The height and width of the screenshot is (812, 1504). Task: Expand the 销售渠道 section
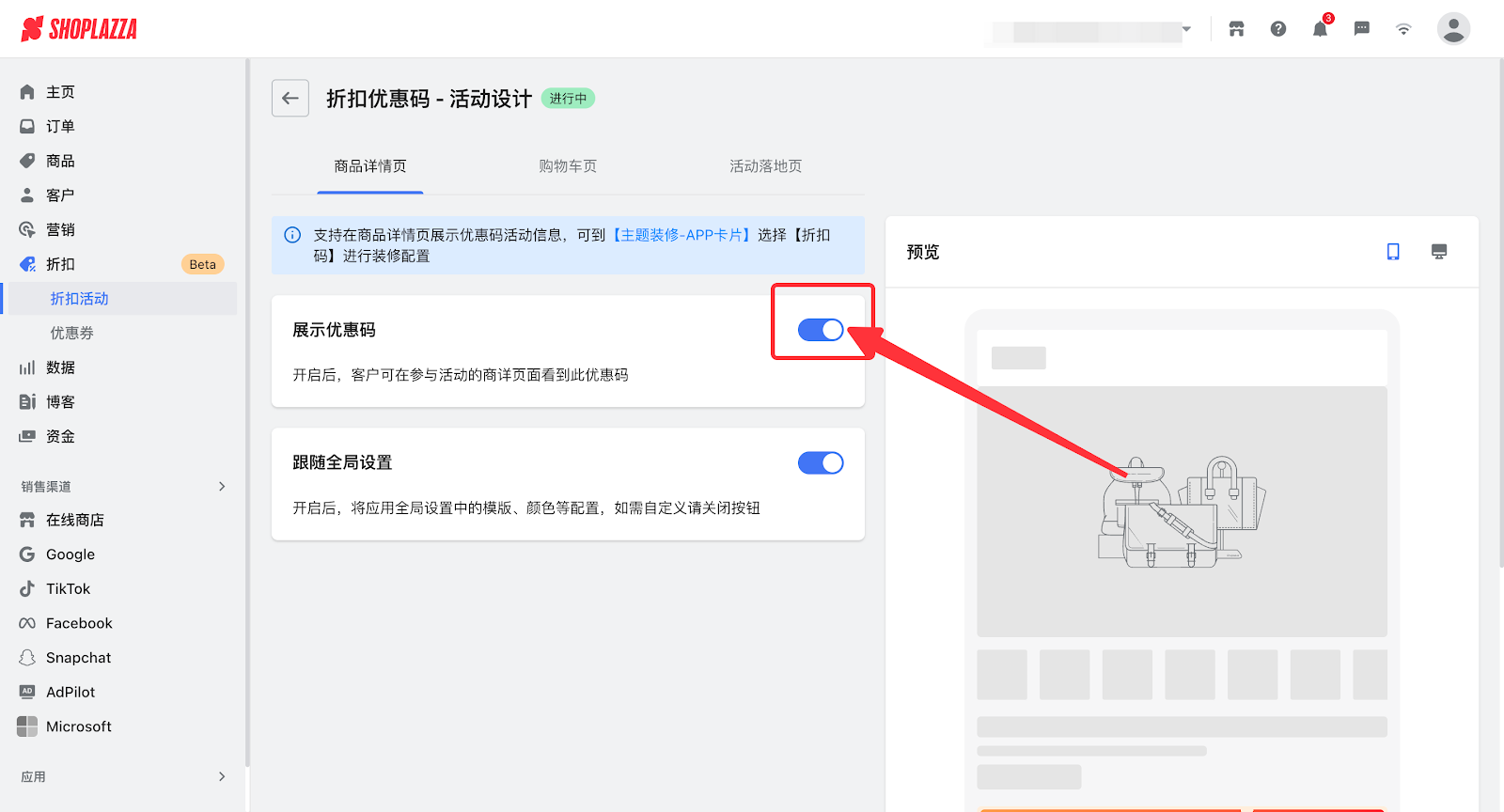pos(222,486)
